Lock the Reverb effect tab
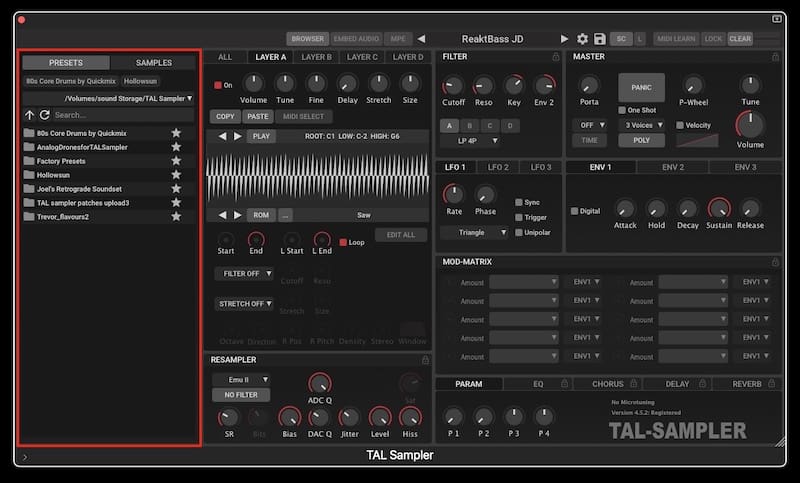The width and height of the screenshot is (800, 483). click(x=771, y=384)
